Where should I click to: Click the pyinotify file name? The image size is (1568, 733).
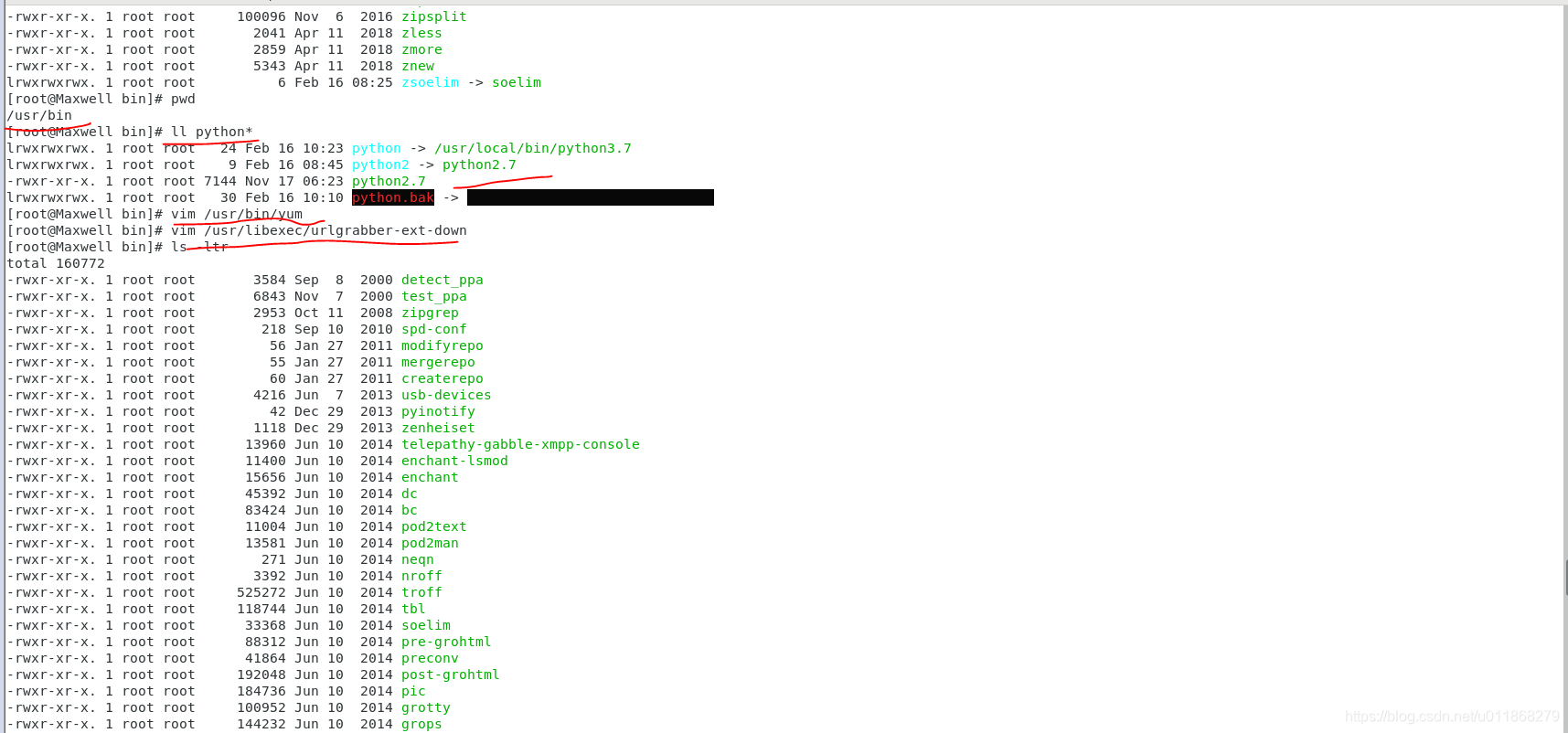(x=439, y=411)
